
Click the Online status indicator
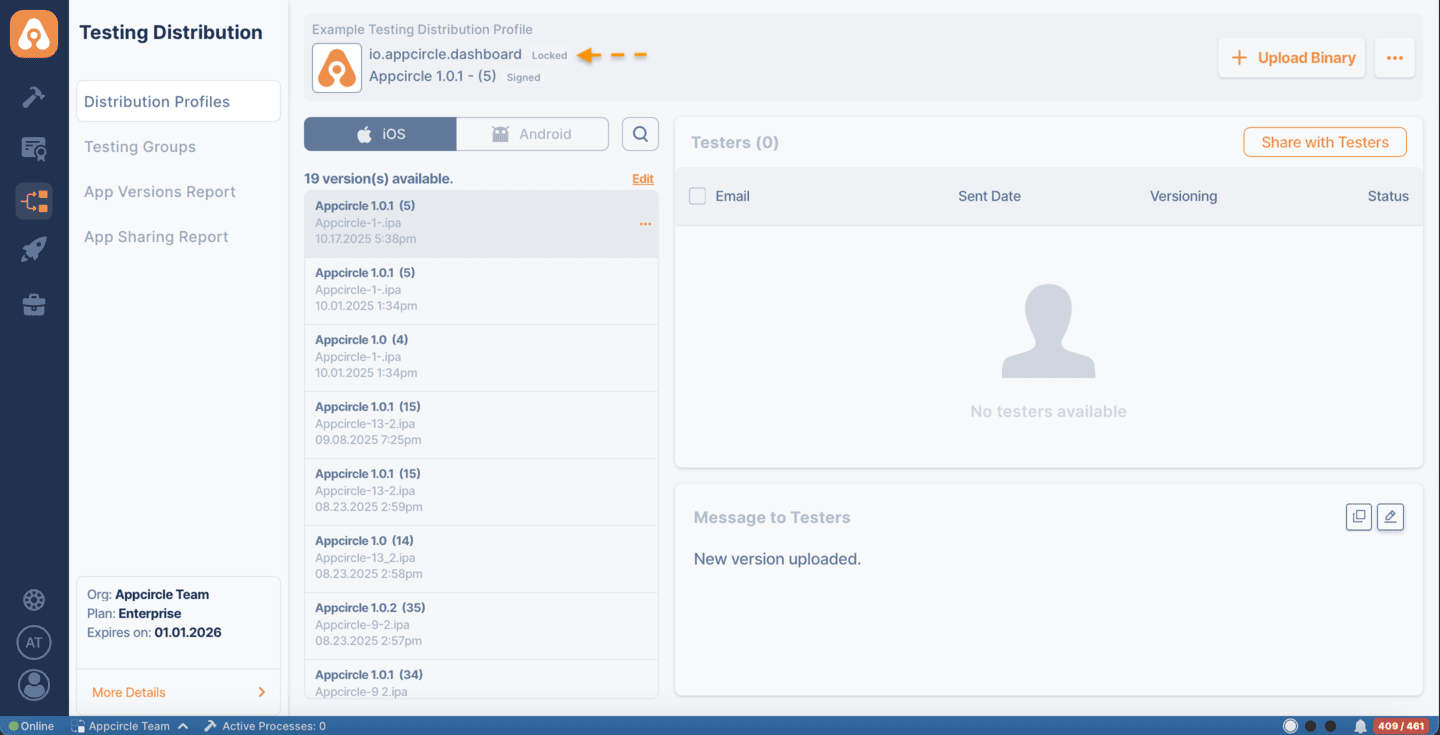point(30,725)
